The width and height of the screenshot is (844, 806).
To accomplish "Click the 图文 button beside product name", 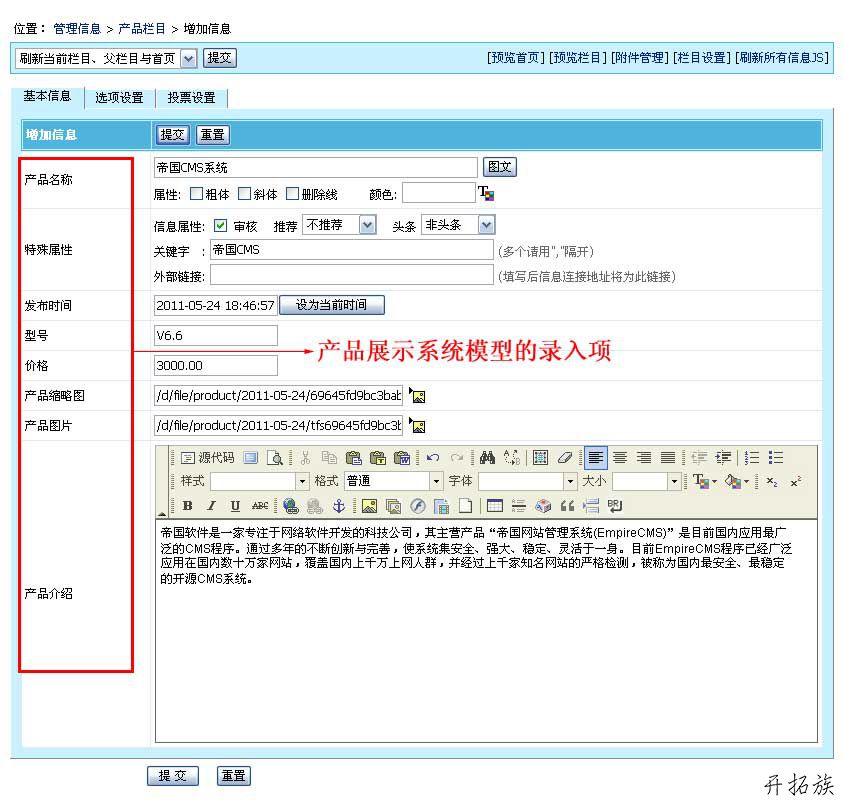I will pos(500,167).
